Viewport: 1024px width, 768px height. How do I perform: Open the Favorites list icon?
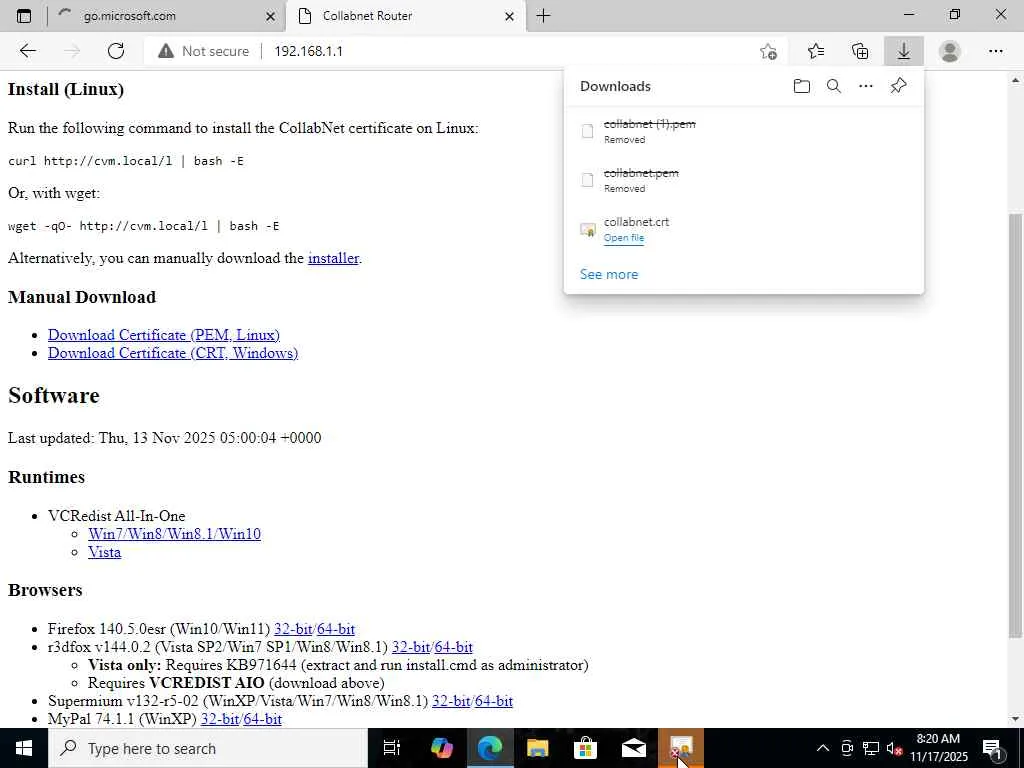816,51
